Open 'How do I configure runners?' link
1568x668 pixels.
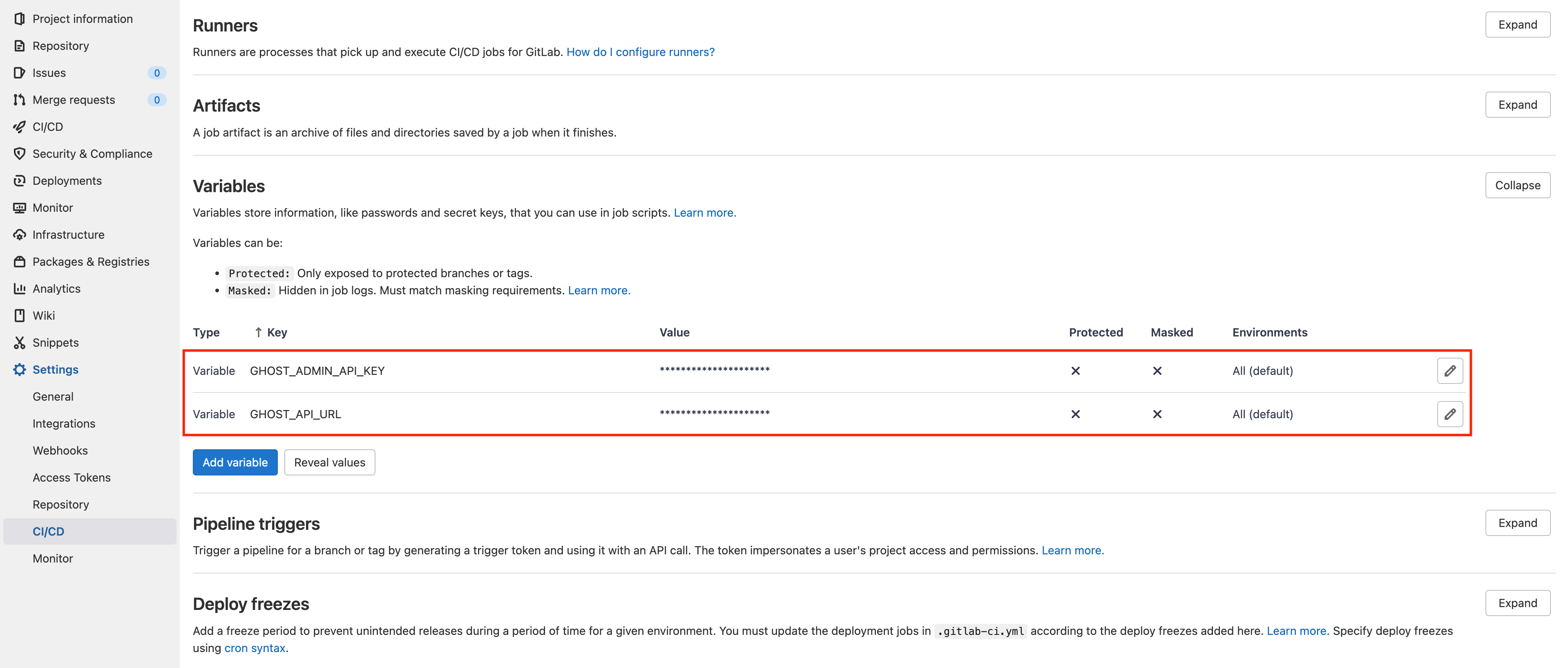(x=640, y=52)
